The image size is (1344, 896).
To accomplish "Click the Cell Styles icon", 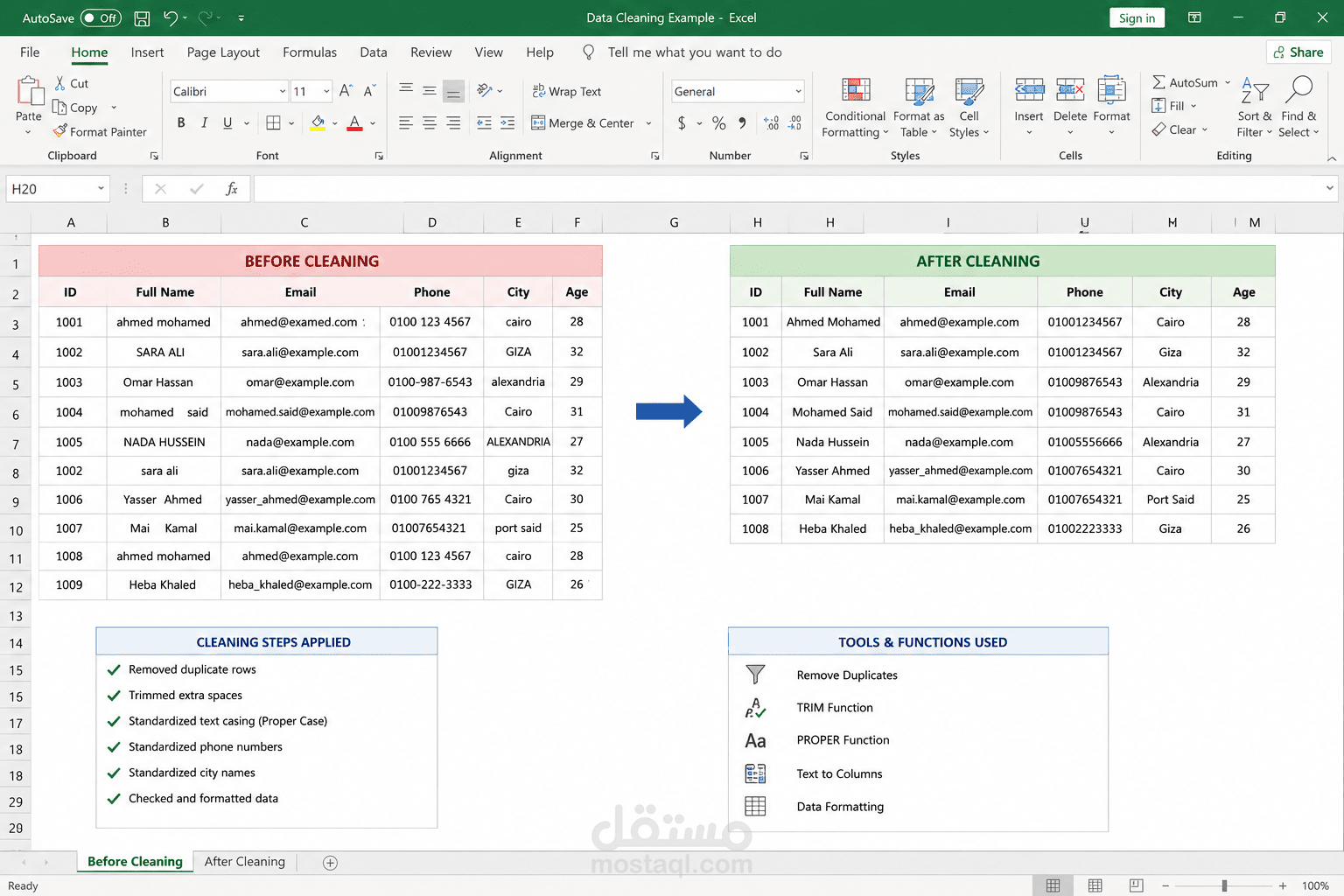I will point(969,91).
